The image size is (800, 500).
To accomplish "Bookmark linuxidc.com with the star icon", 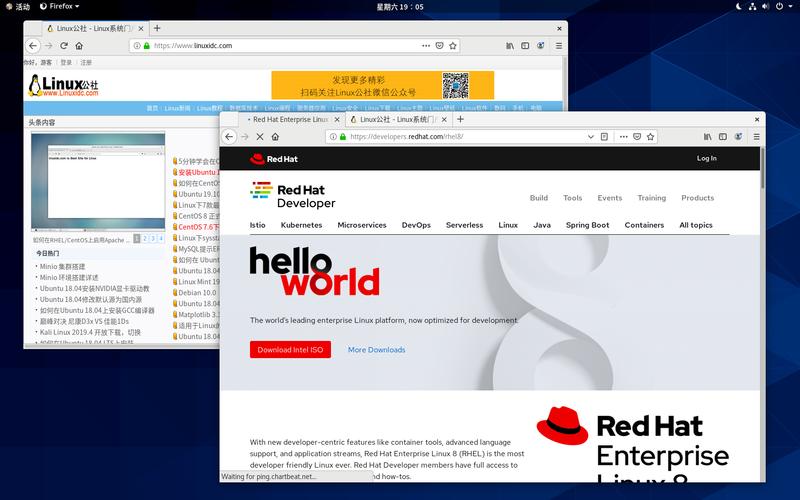I will coord(453,45).
